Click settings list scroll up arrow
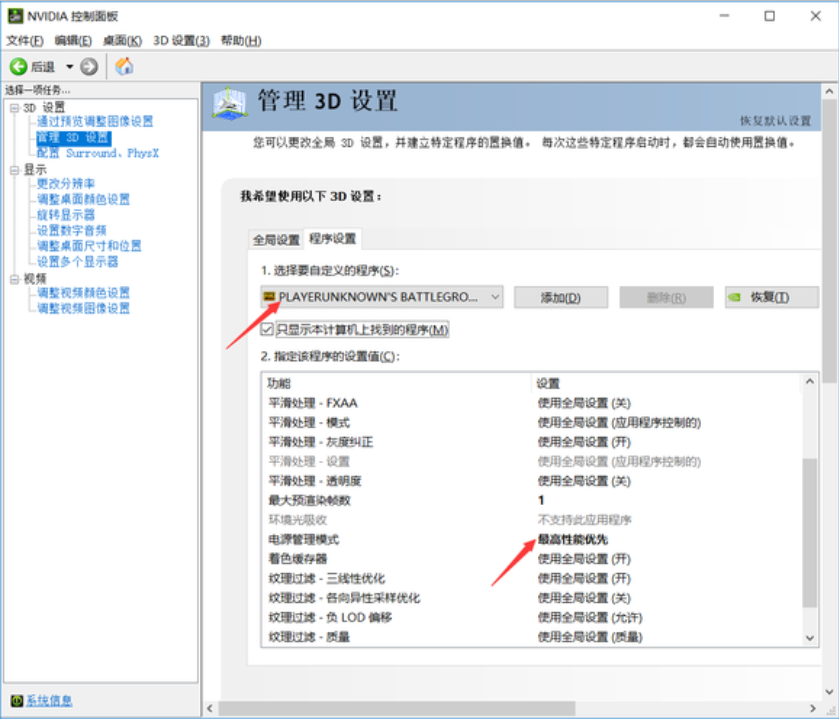Image resolution: width=839 pixels, height=719 pixels. point(810,381)
